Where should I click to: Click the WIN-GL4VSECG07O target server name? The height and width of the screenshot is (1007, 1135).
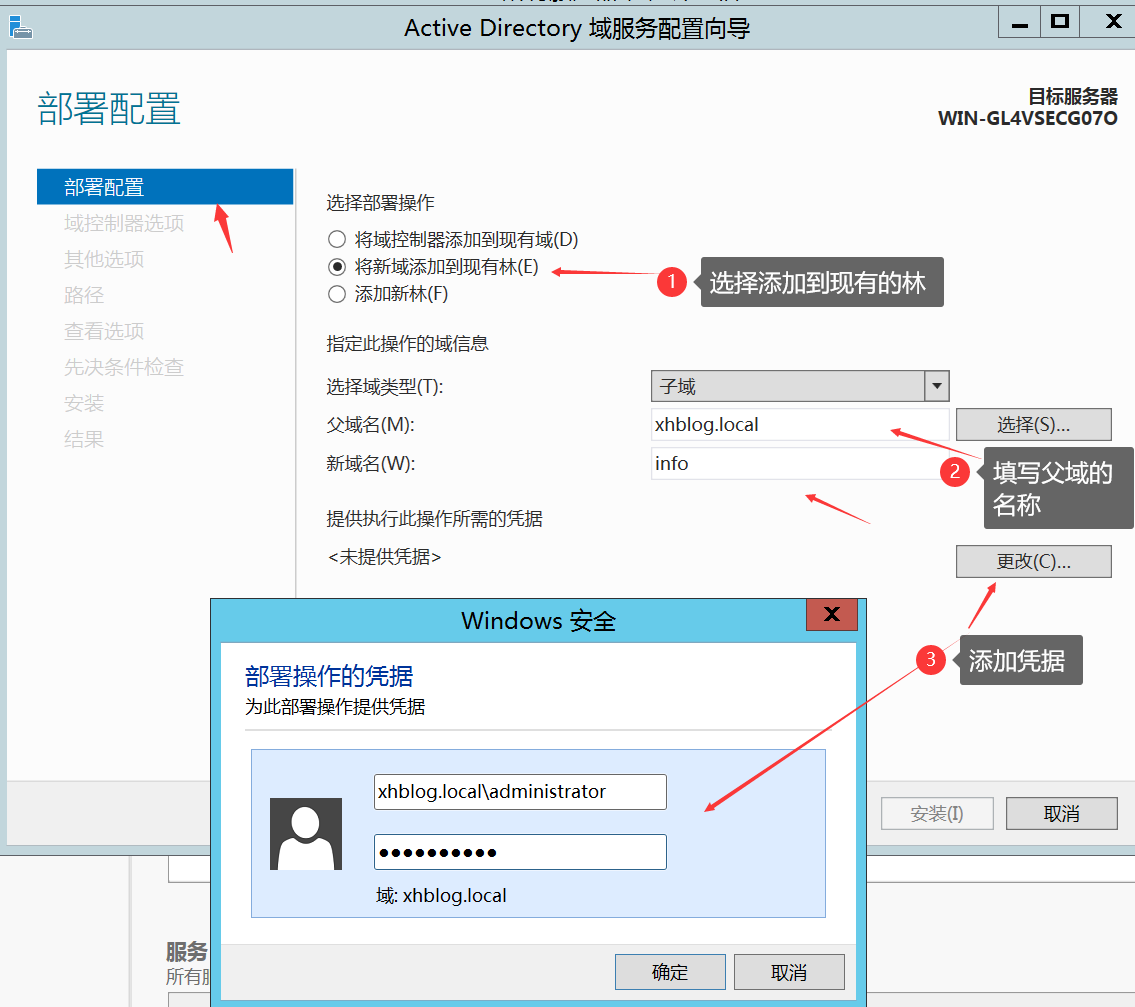1028,118
